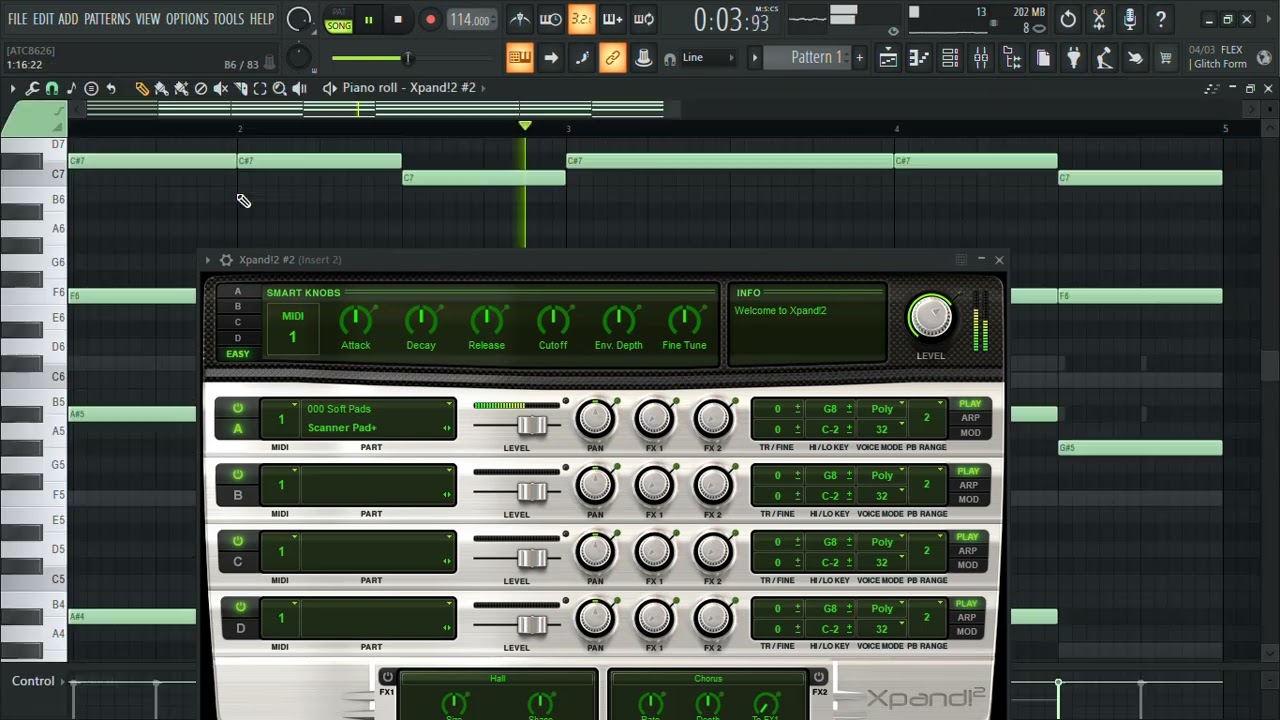Open the Pattern 1 selector
The width and height of the screenshot is (1280, 720).
[808, 58]
